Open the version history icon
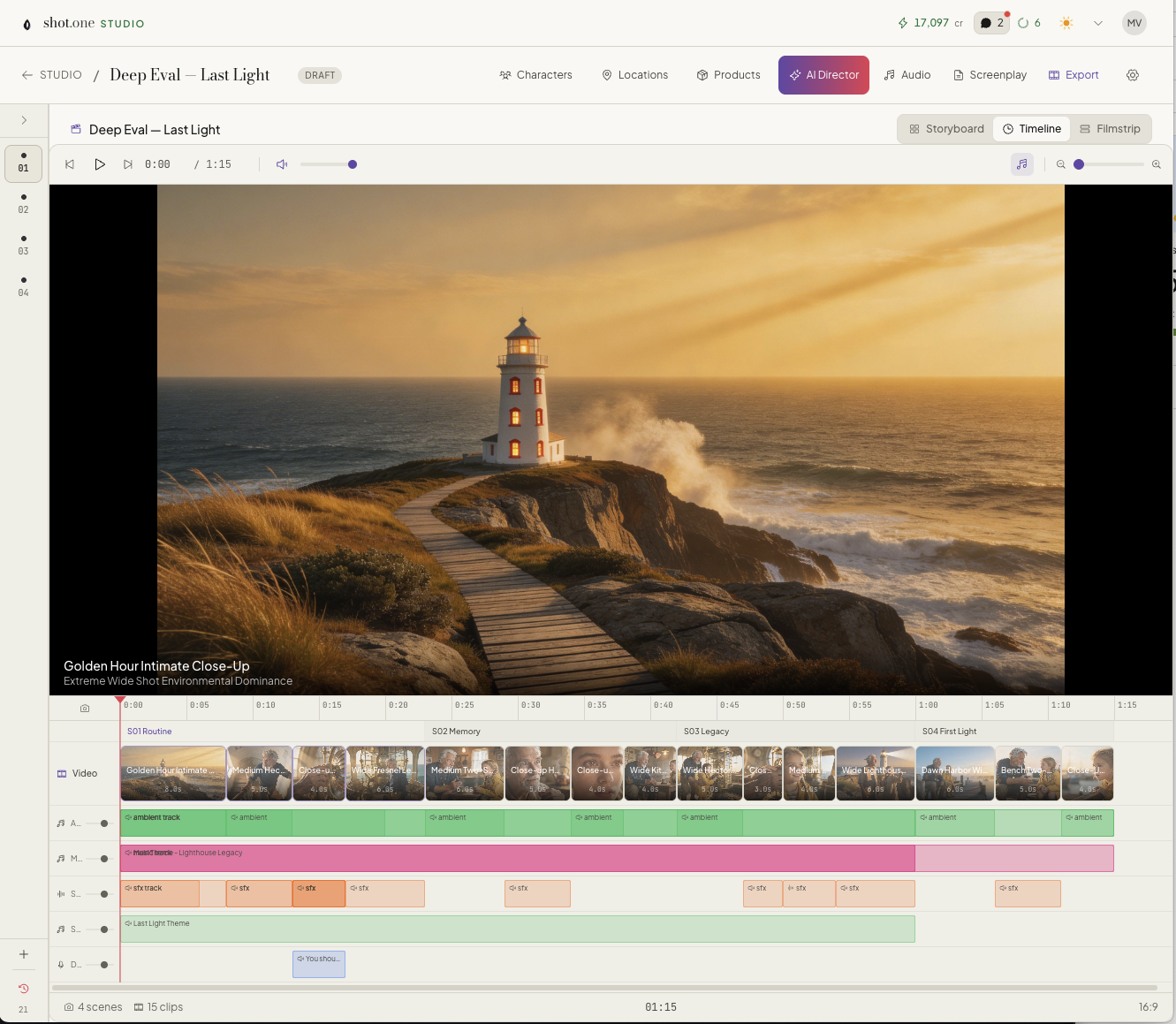 coord(24,989)
